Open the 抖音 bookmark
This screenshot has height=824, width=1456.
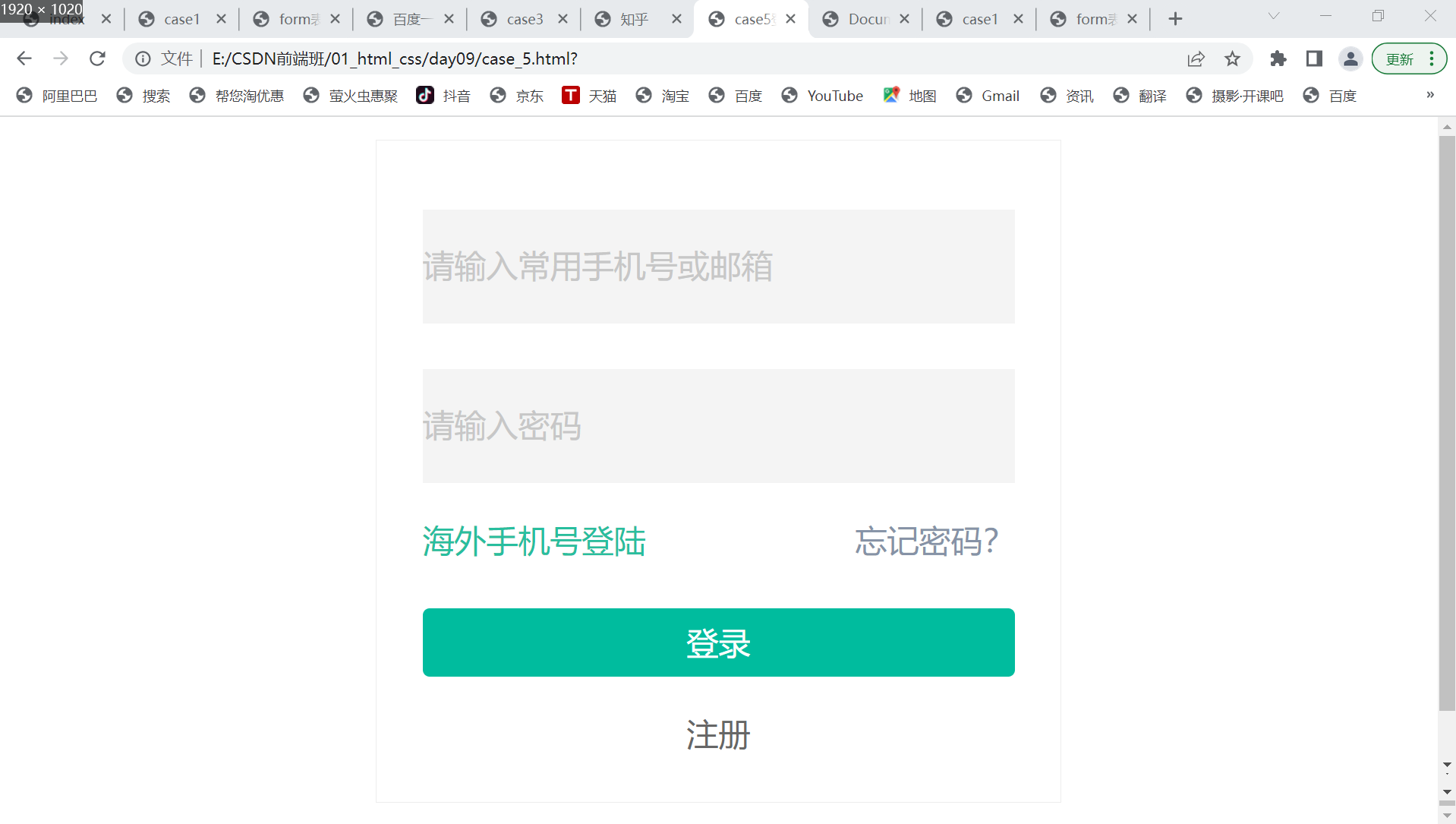[443, 96]
